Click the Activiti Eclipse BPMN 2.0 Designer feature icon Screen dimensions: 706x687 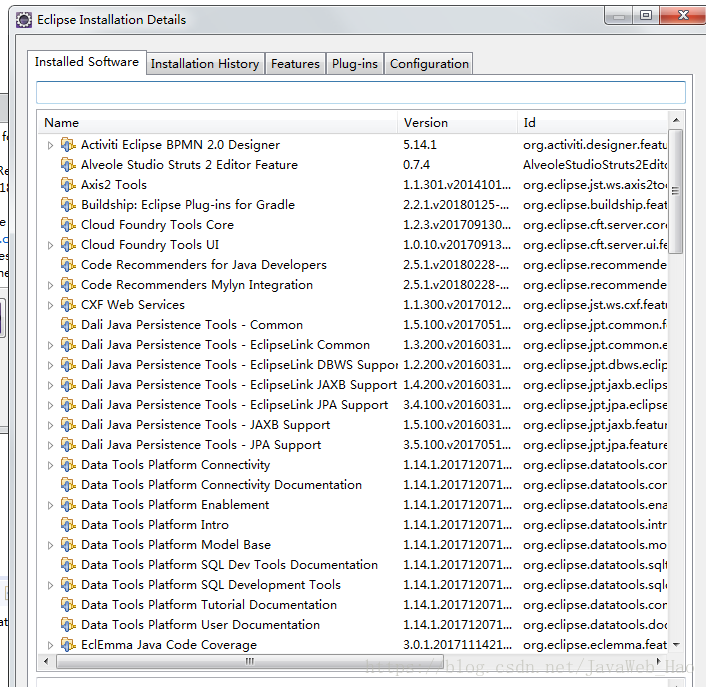click(68, 145)
